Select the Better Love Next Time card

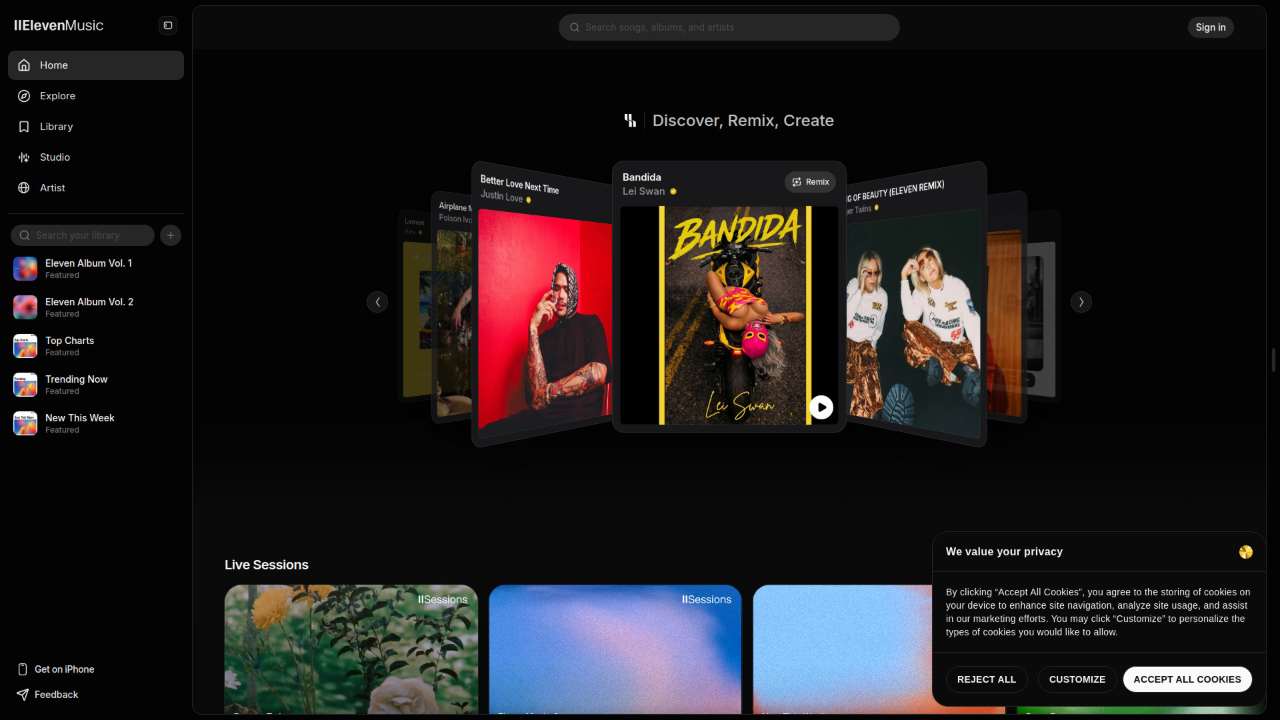(x=542, y=304)
